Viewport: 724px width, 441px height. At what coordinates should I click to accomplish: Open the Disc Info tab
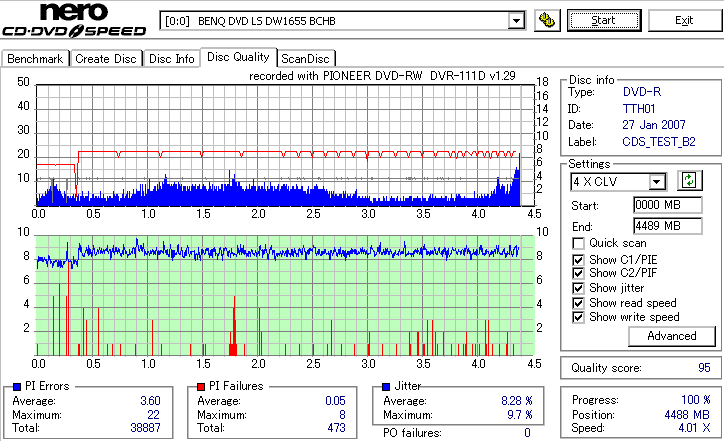(x=172, y=59)
